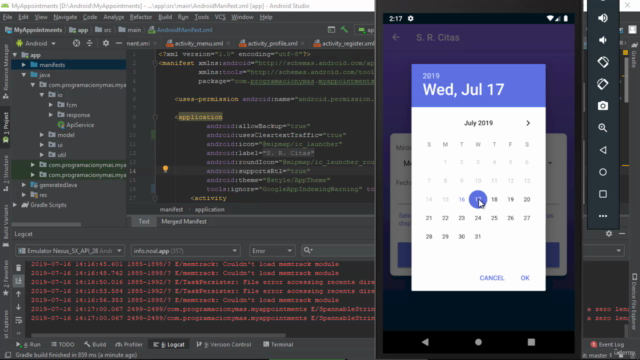Click 2019 year header in date picker
The image size is (640, 360).
coord(431,76)
